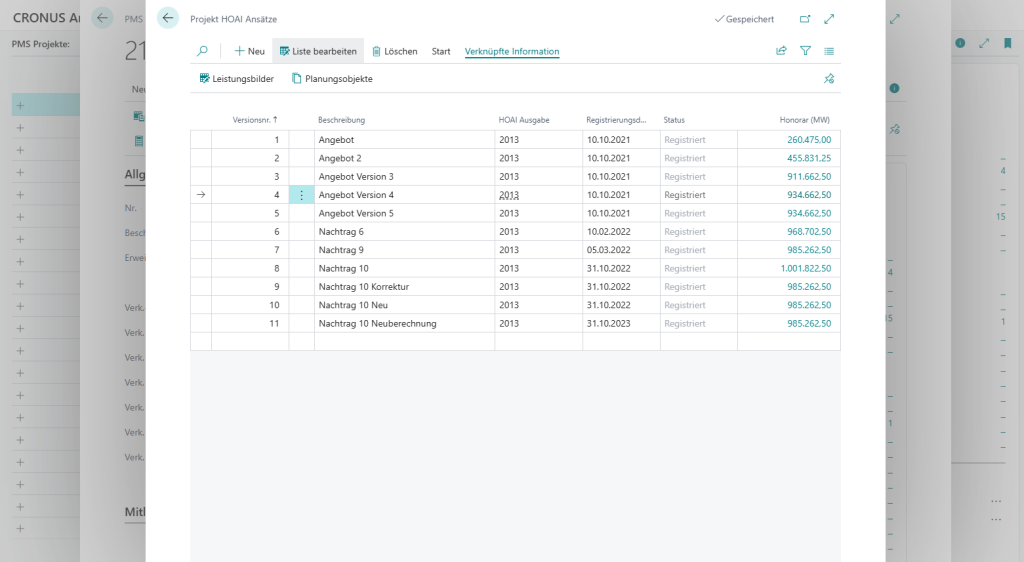Go back from Projekt HOAI Ansätze page
Screen dimensions: 1024x562
(x=168, y=18)
